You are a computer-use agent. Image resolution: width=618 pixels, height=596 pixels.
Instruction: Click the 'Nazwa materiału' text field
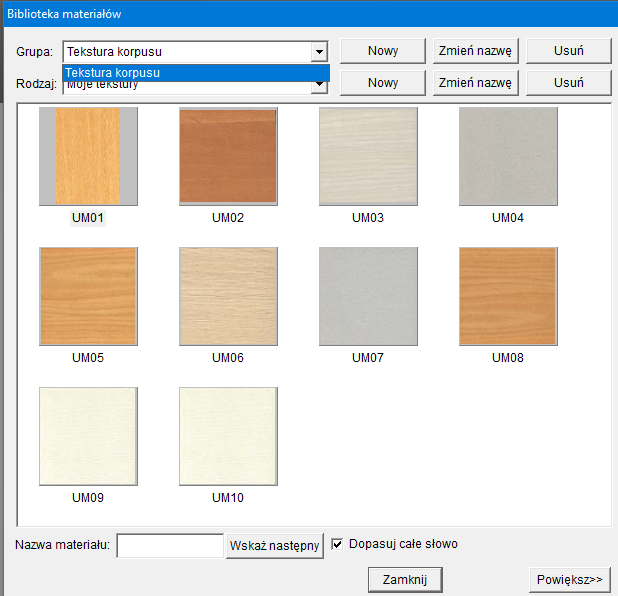170,545
